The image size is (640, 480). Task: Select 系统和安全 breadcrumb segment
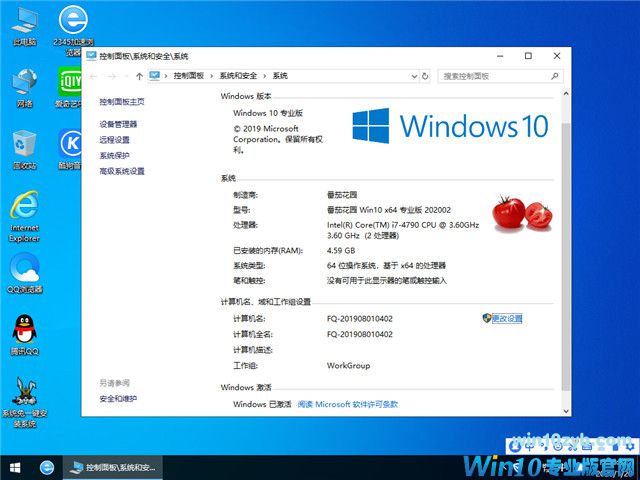click(238, 76)
